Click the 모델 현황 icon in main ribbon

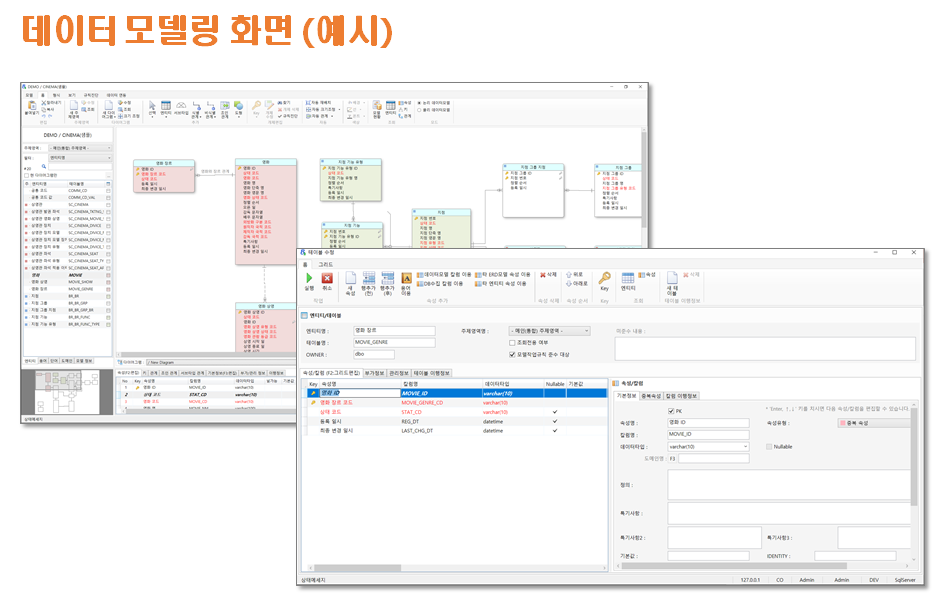pyautogui.click(x=376, y=106)
